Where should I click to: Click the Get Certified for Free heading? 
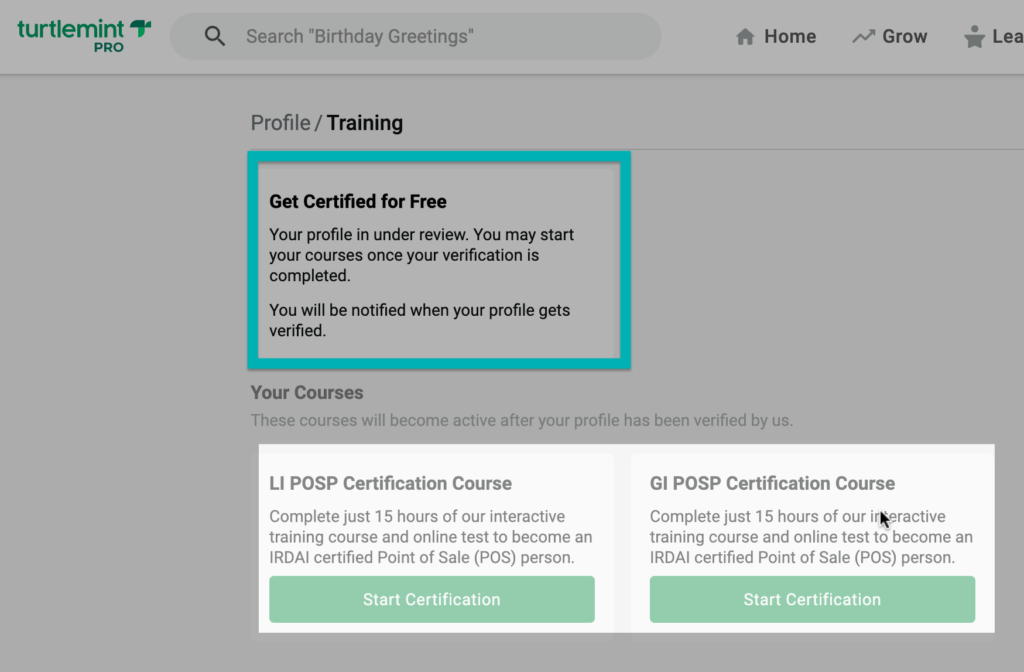[x=358, y=201]
